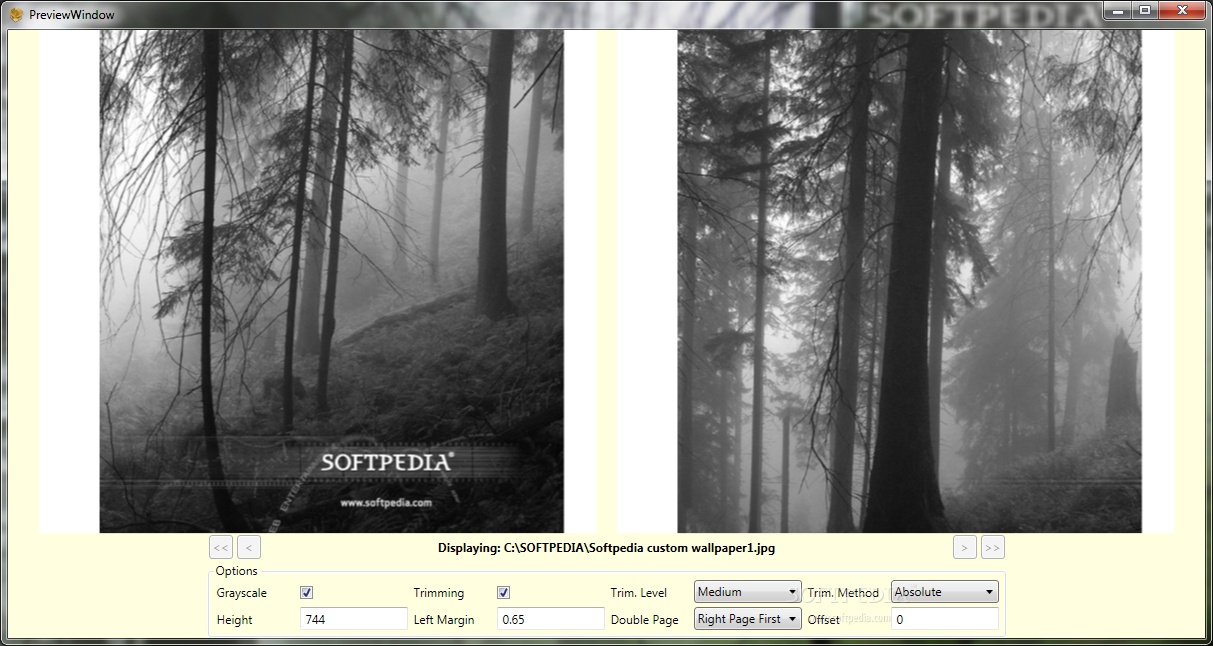Click the Displaying file path text

click(606, 548)
